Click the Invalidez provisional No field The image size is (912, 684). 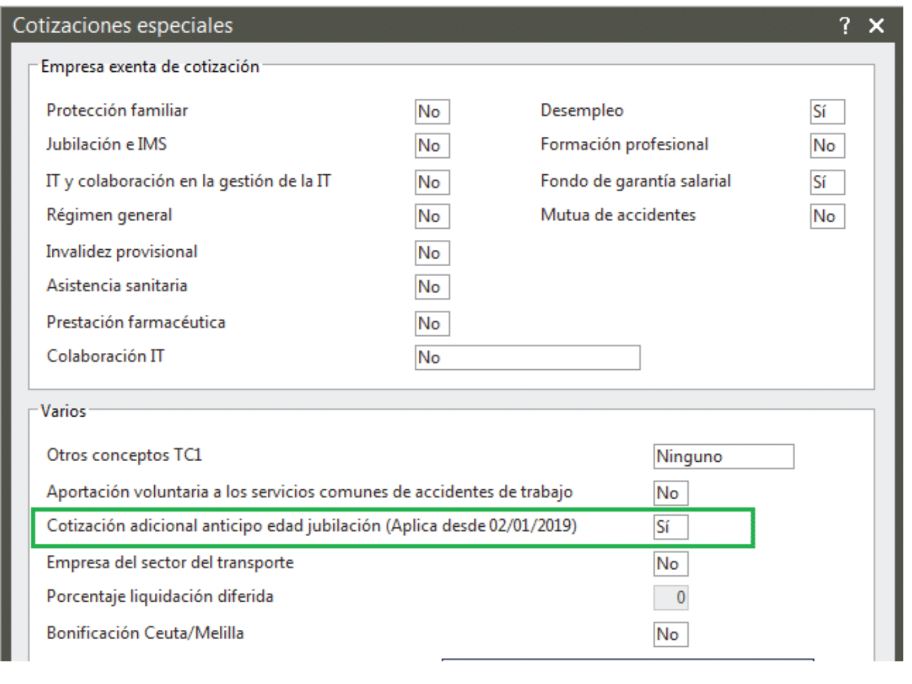[432, 253]
